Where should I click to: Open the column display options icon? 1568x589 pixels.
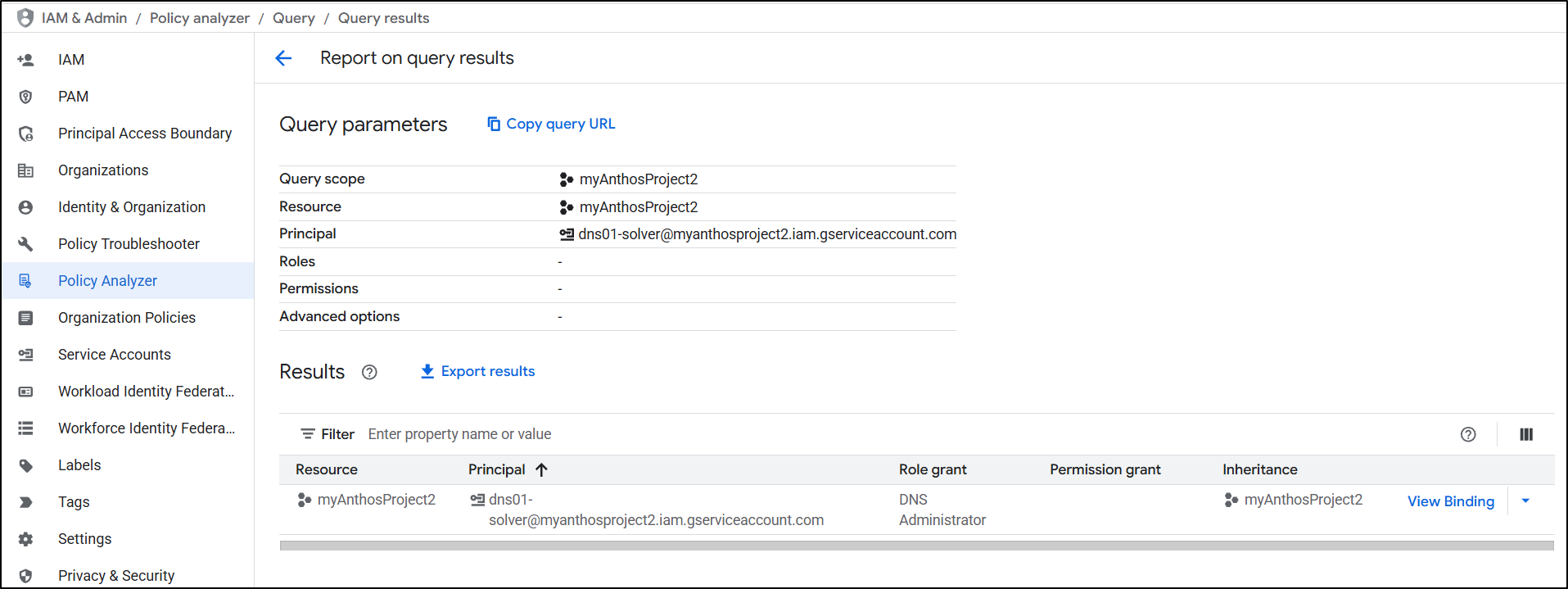click(1525, 434)
